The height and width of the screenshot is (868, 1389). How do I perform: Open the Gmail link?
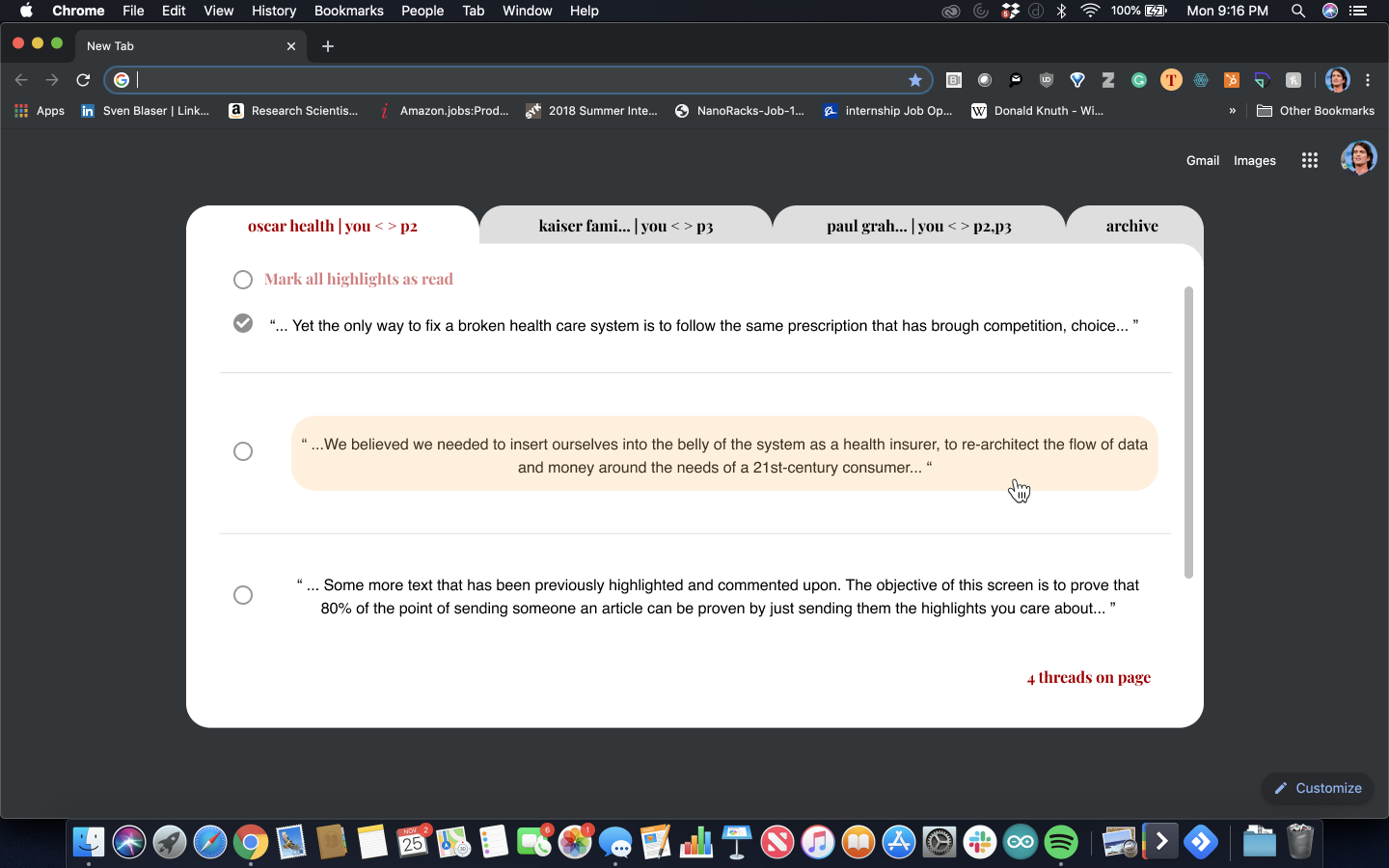point(1203,161)
